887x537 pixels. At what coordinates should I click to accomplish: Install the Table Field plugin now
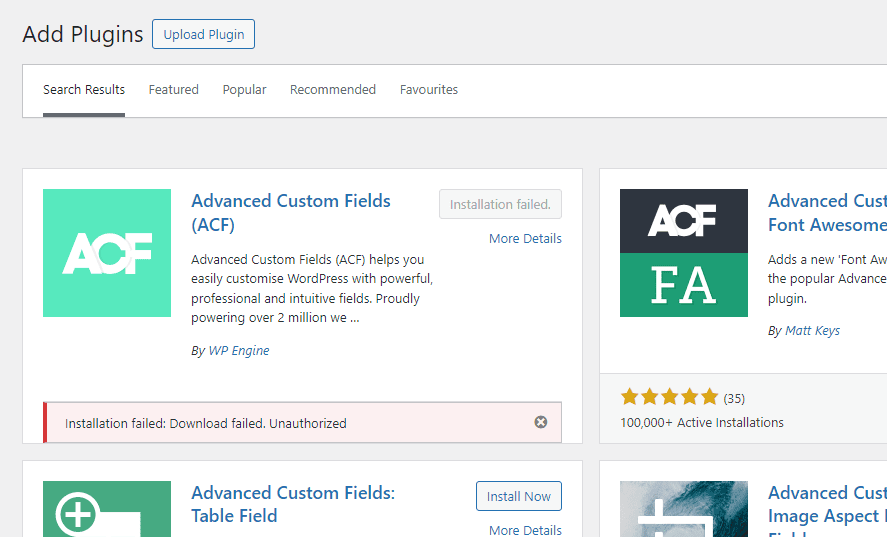519,496
